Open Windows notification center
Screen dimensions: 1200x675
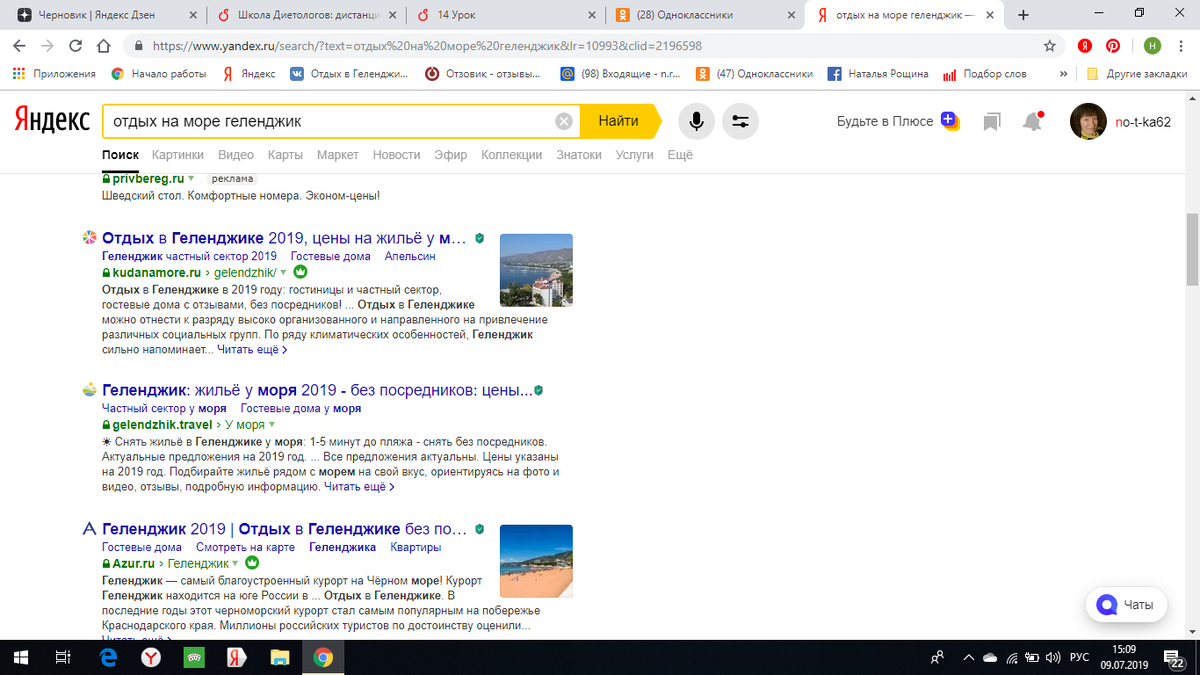[1175, 657]
